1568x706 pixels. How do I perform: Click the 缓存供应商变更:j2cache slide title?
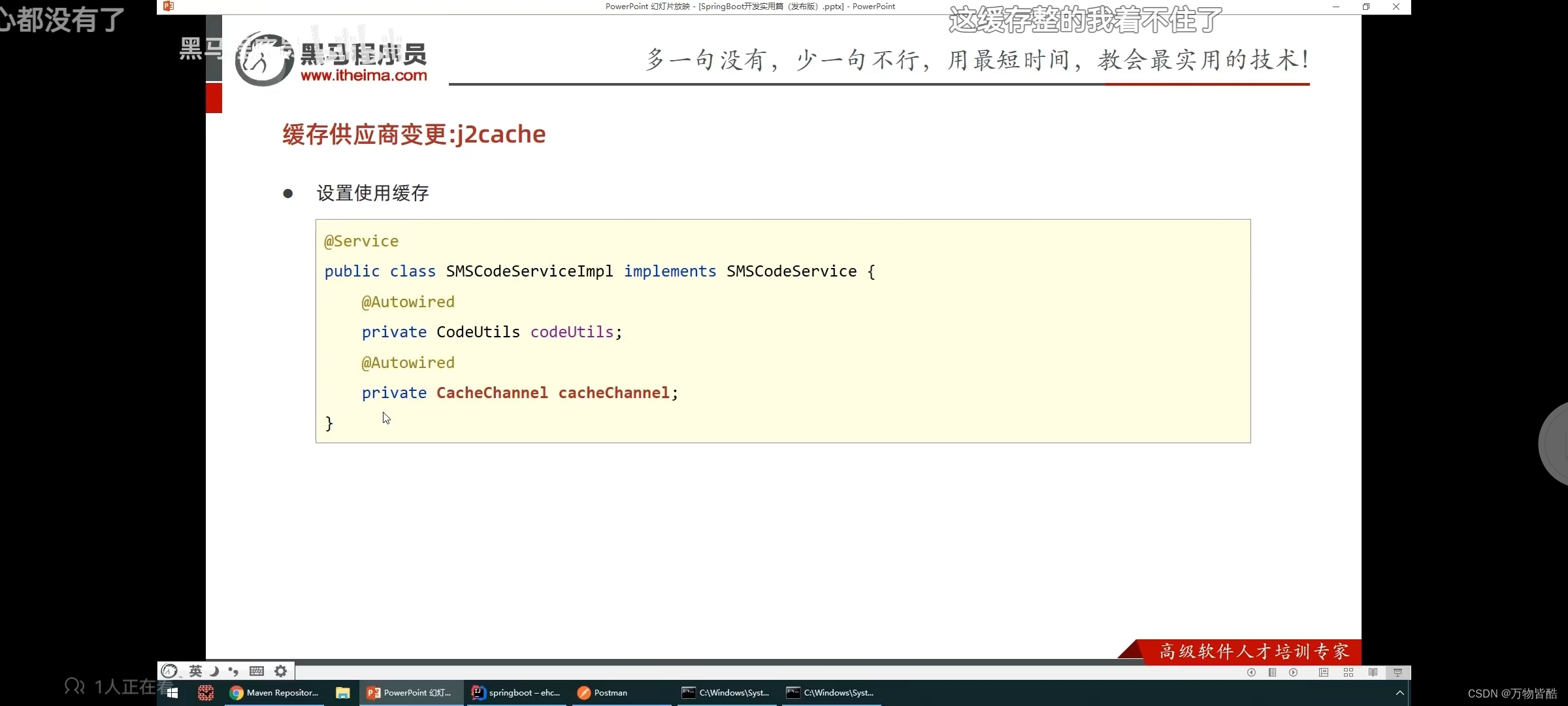point(414,134)
